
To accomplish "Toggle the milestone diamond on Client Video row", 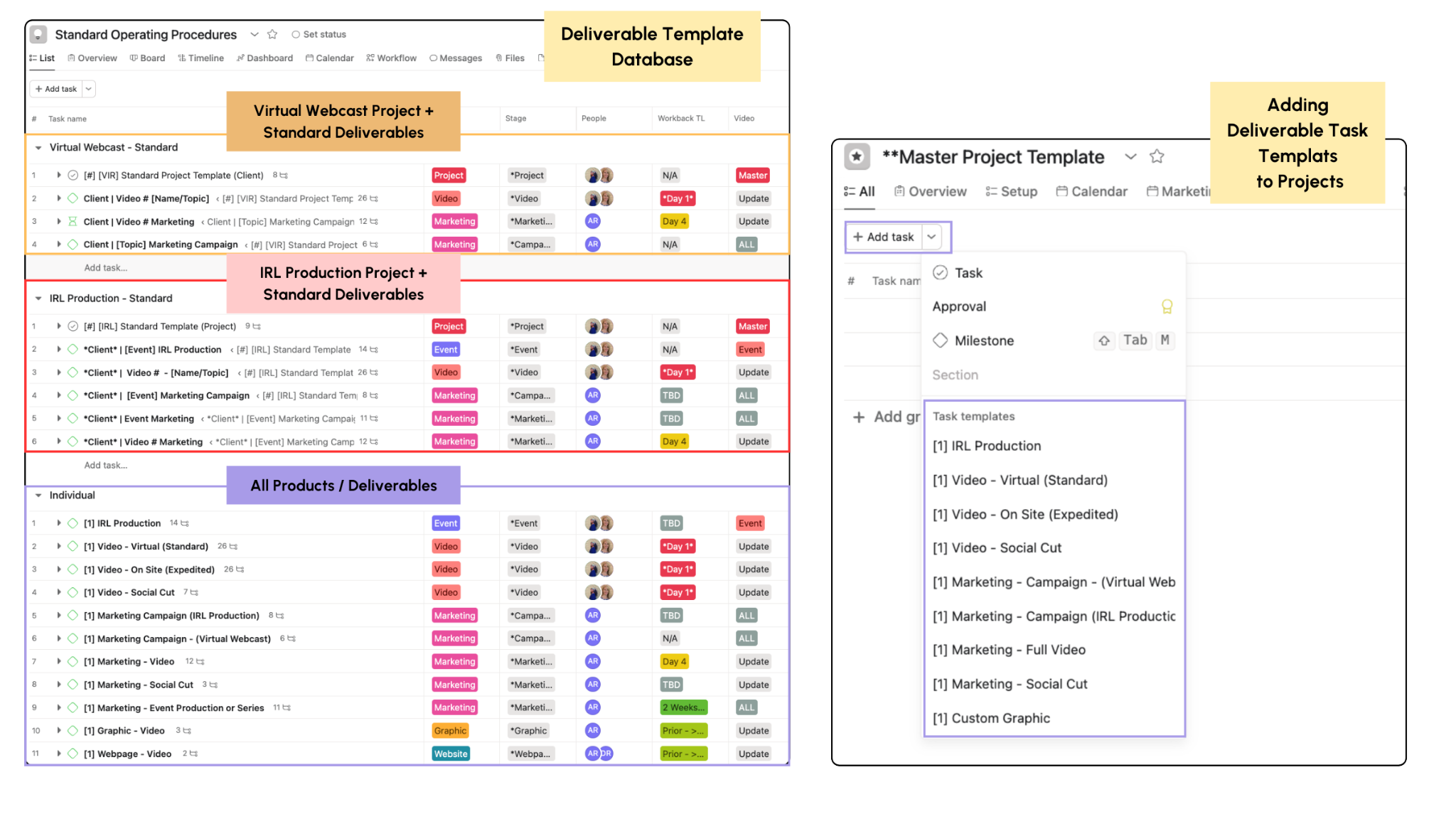I will click(x=72, y=198).
